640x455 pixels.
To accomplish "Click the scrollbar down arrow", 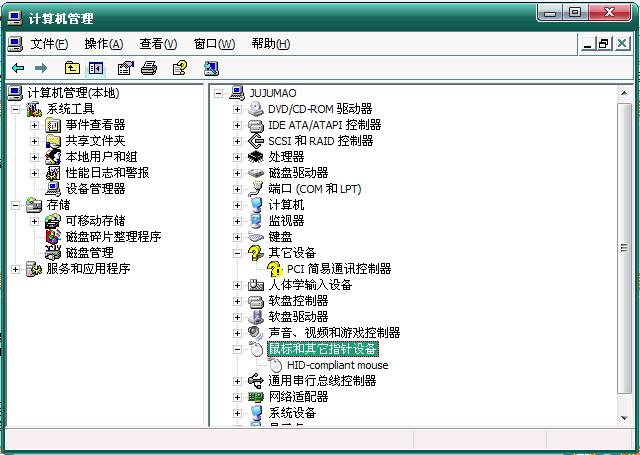I will [624, 417].
